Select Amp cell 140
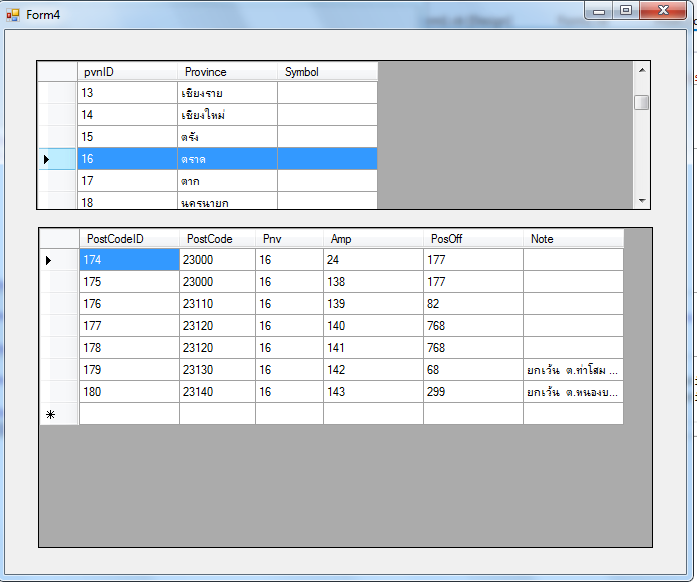 tap(373, 326)
